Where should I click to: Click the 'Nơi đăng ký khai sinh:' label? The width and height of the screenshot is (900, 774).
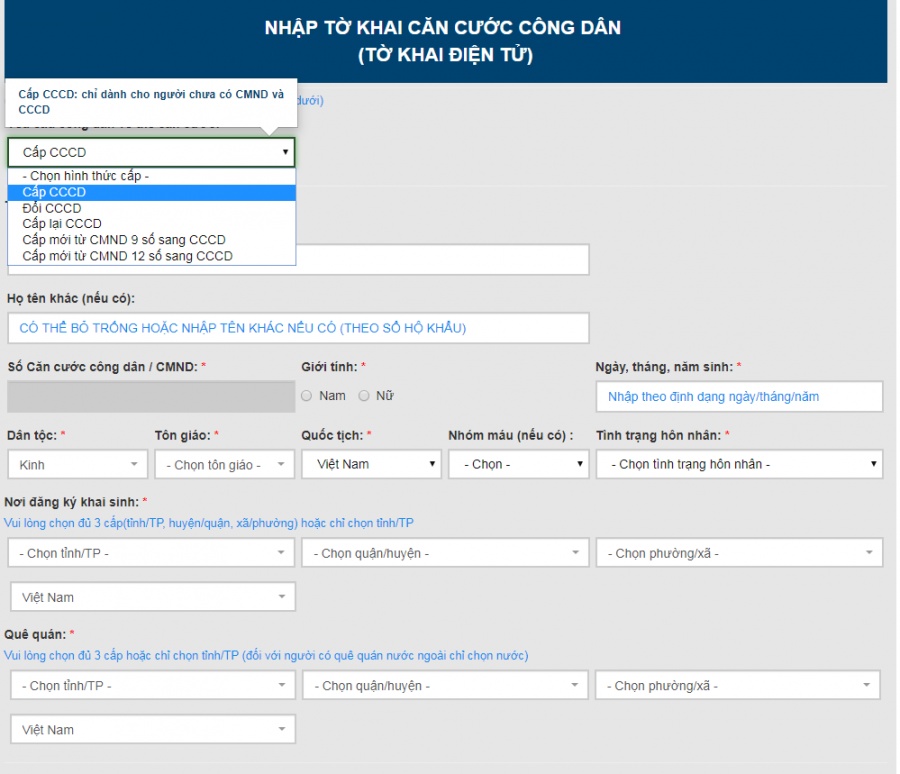(72, 502)
